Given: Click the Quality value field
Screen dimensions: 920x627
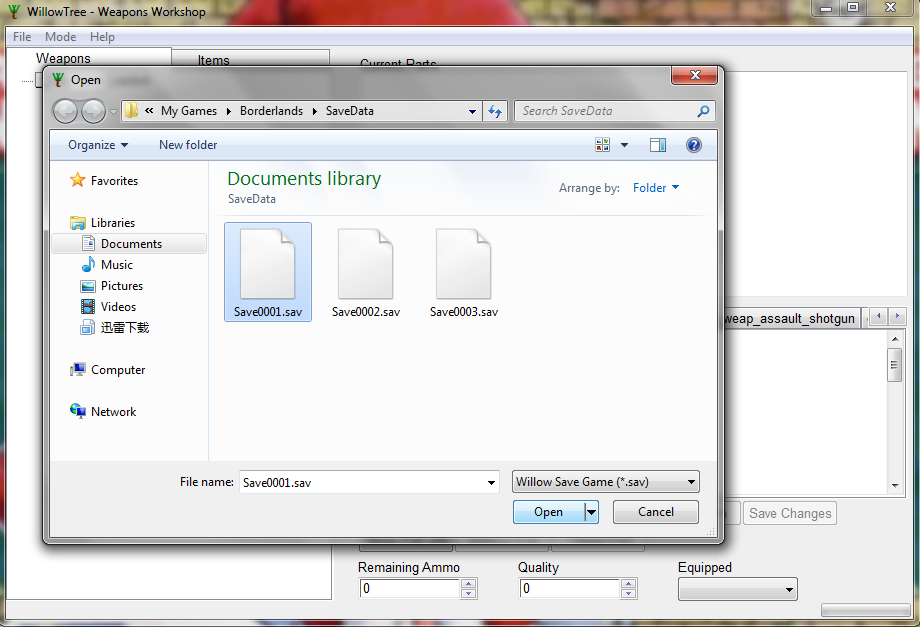Looking at the screenshot, I should (x=570, y=588).
